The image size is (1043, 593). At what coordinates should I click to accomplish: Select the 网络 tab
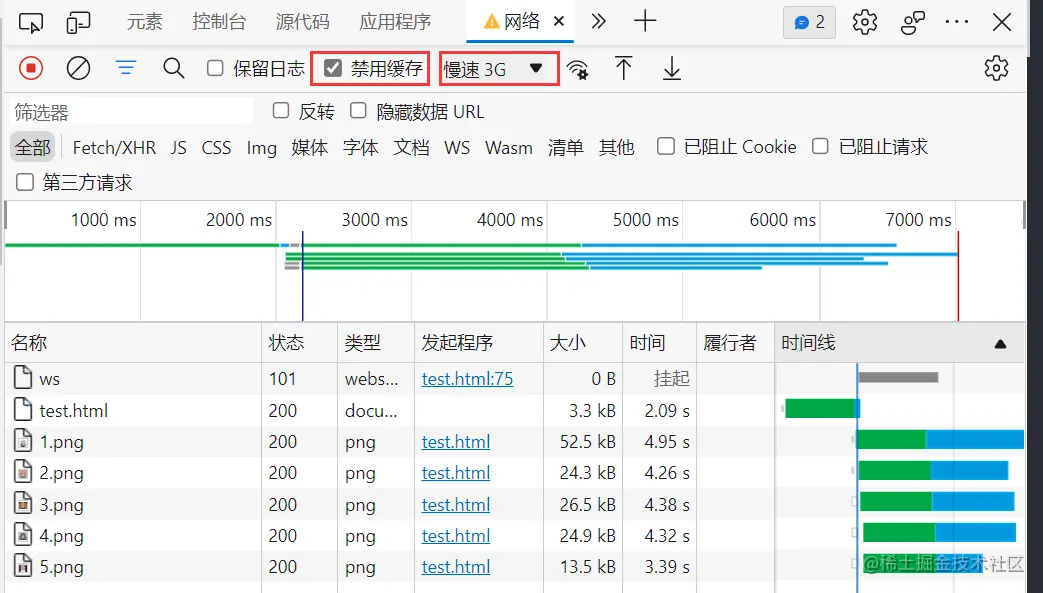tap(522, 22)
